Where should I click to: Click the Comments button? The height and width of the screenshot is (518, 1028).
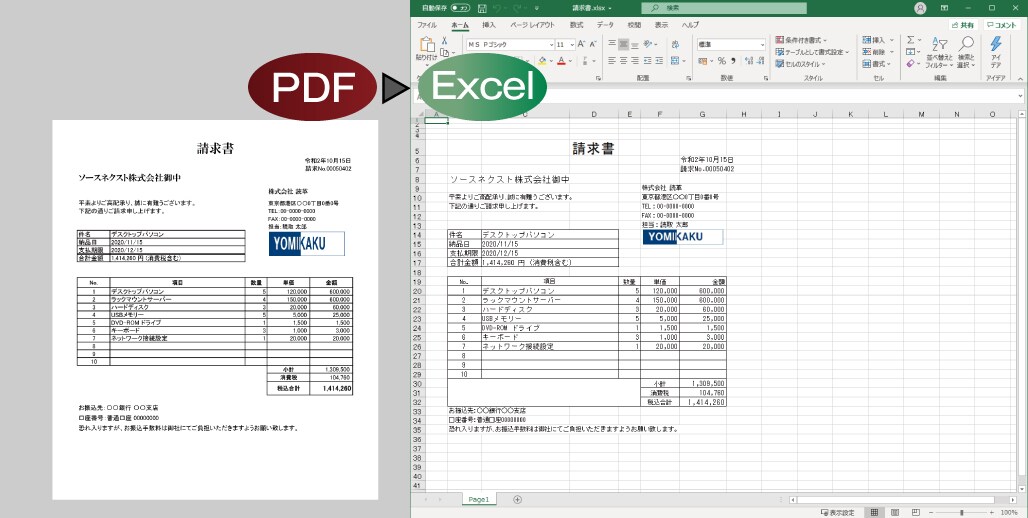(x=1002, y=25)
